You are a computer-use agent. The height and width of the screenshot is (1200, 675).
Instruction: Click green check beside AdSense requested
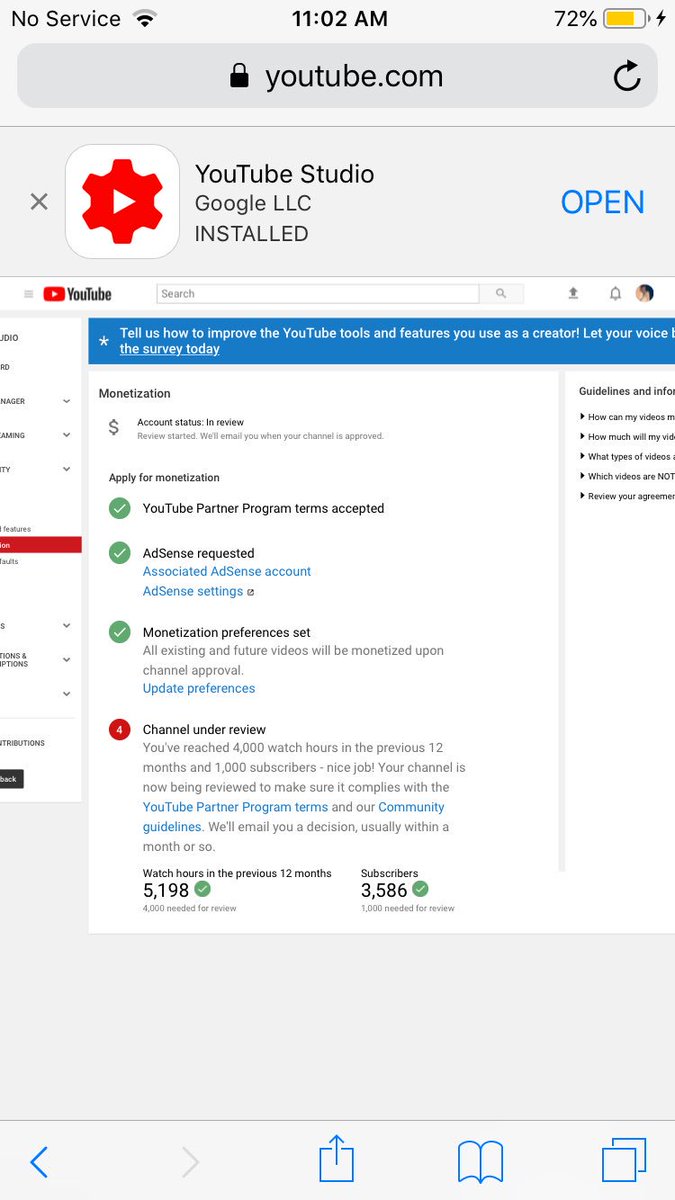pos(120,553)
